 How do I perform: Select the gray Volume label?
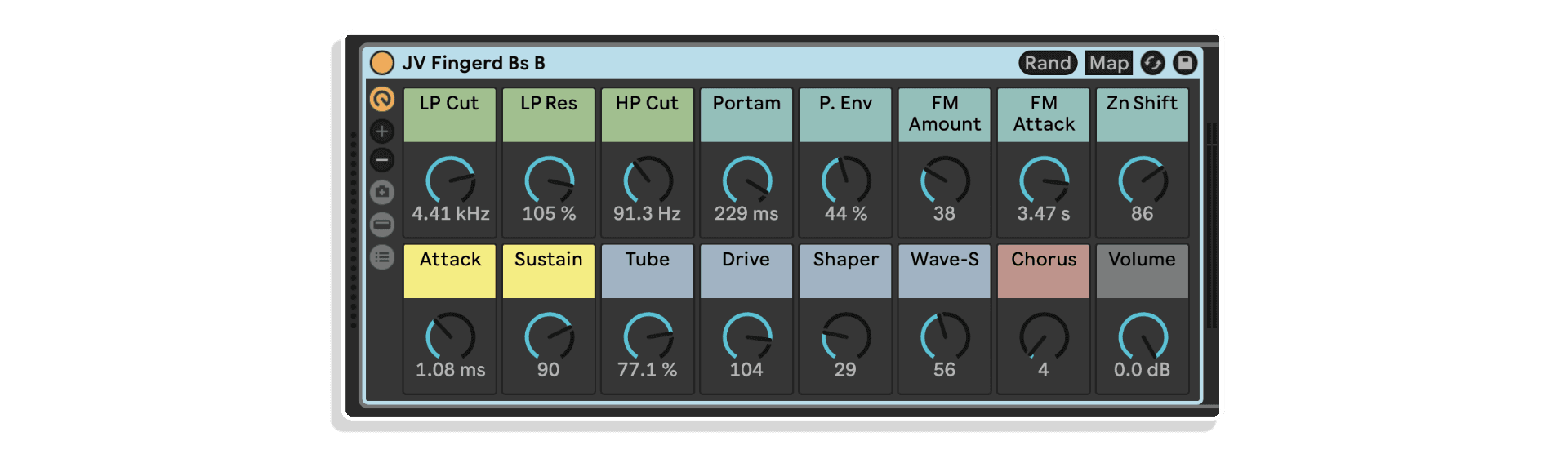pos(1143,271)
